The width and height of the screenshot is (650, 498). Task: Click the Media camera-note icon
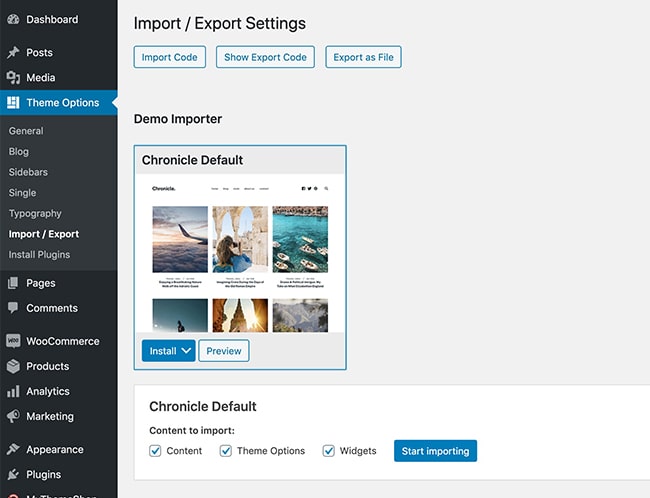pyautogui.click(x=13, y=78)
